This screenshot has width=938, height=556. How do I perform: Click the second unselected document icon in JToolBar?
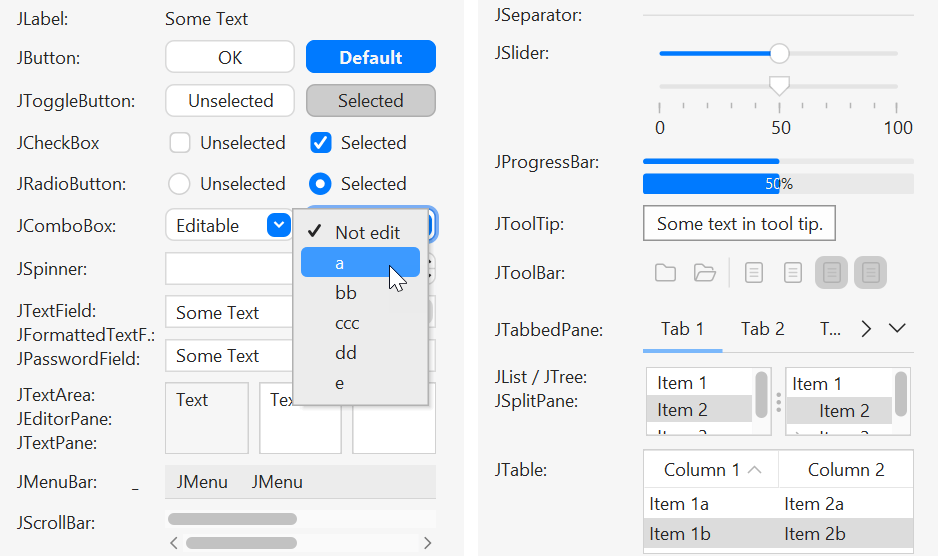pos(793,273)
